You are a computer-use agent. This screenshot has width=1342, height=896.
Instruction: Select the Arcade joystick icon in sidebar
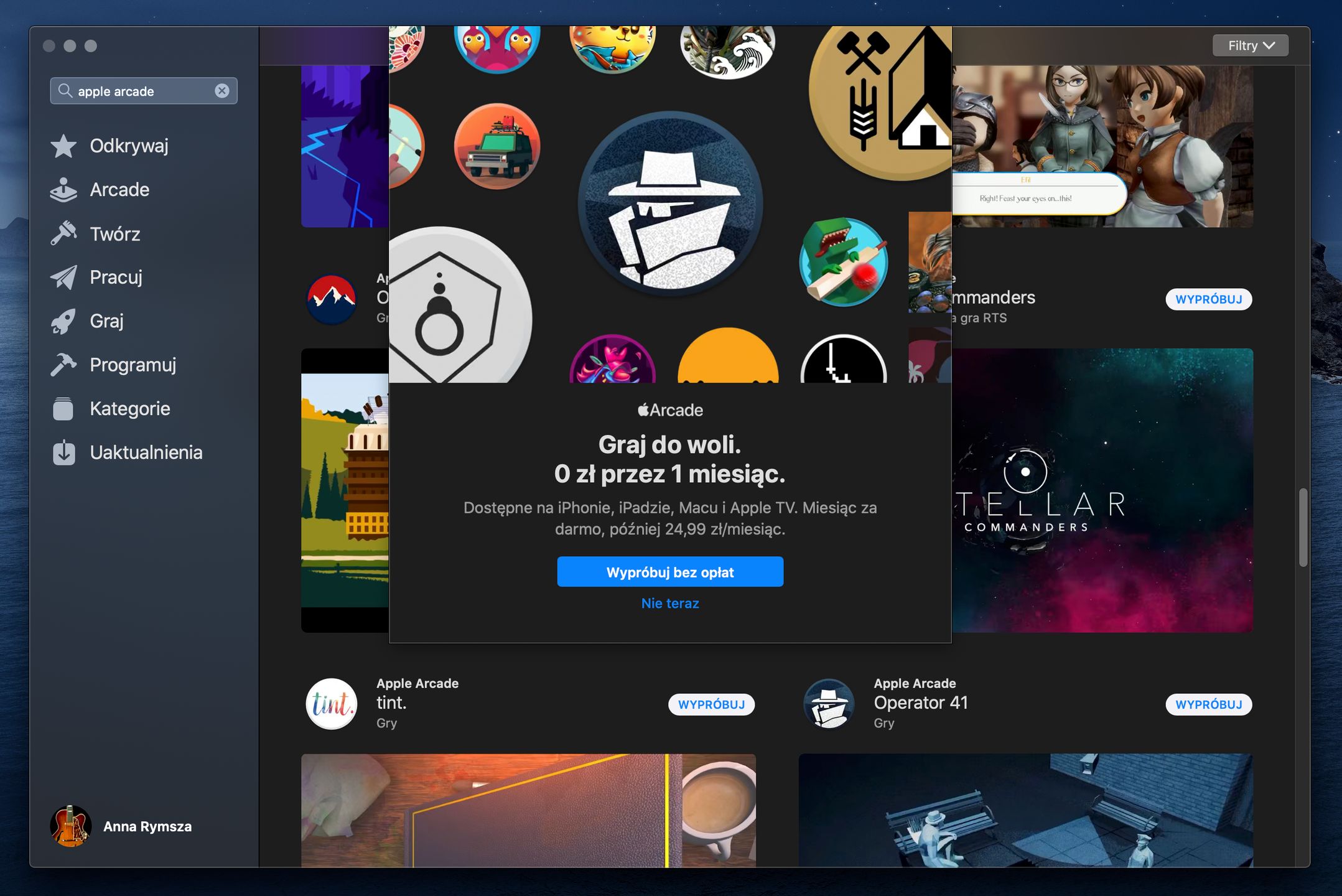[x=64, y=189]
